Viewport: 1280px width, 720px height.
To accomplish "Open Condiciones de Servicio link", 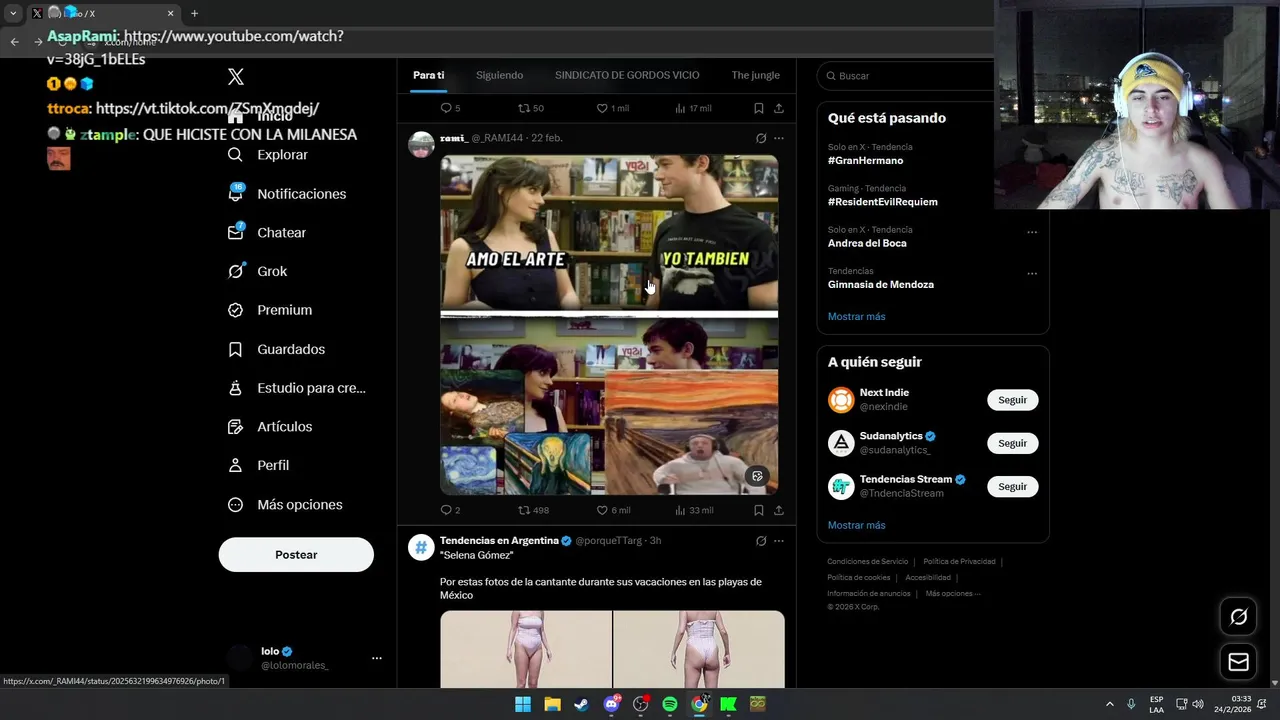I will tap(868, 562).
